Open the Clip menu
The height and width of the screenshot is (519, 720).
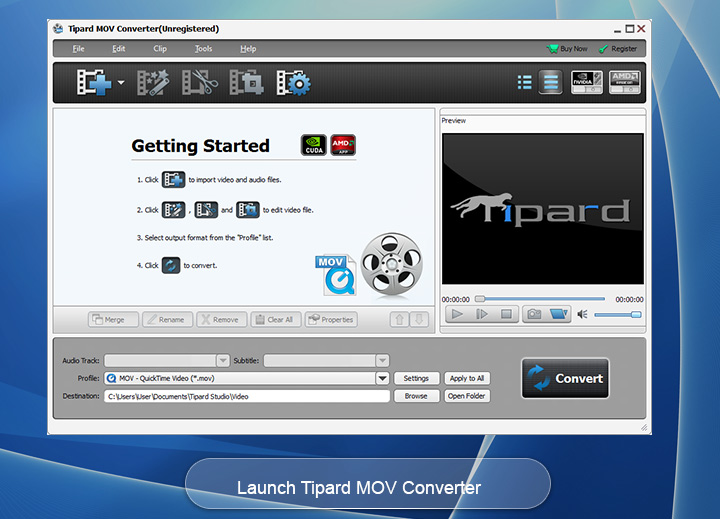tap(160, 49)
